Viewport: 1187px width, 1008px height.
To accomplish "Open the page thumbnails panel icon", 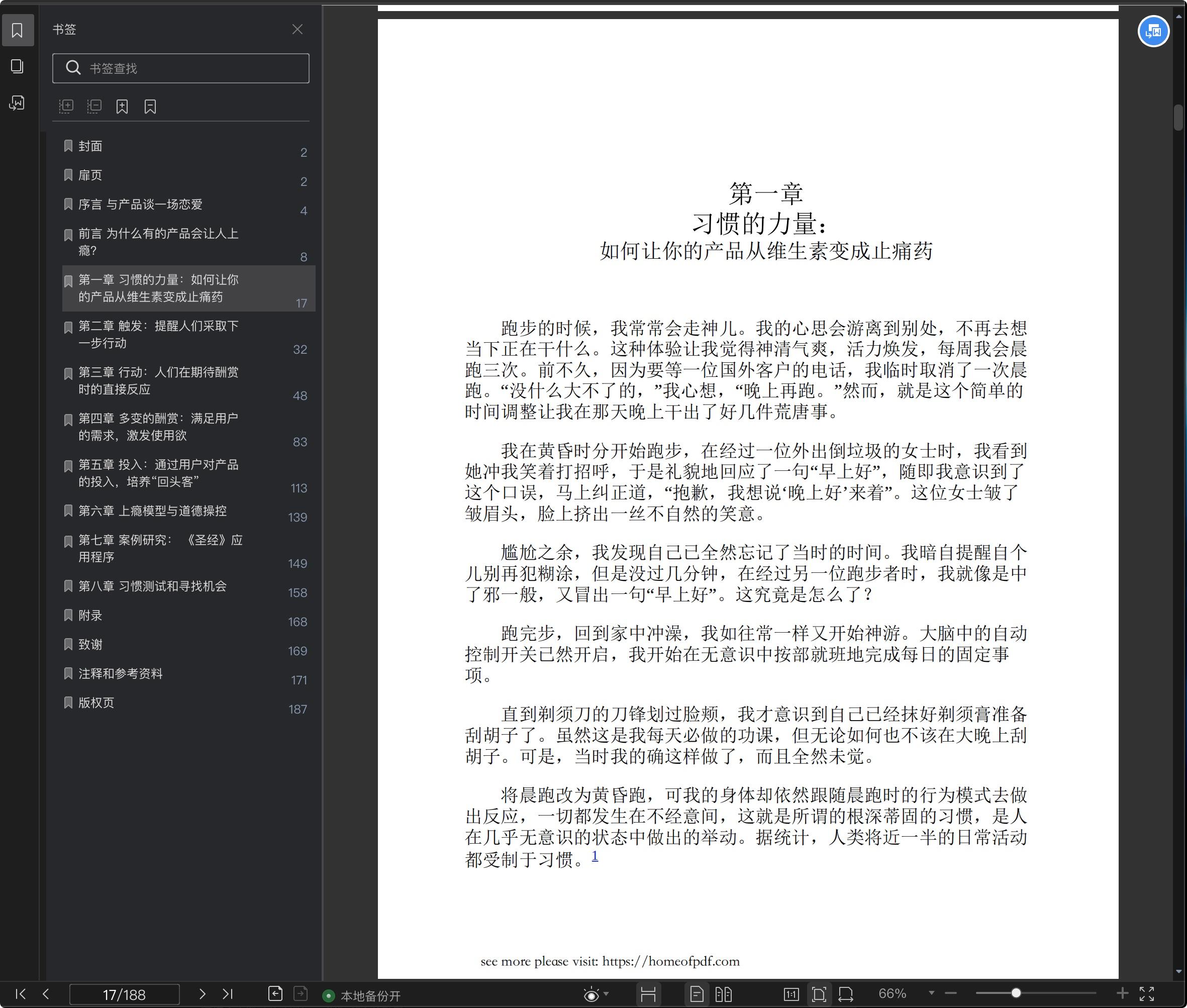I will tap(17, 66).
